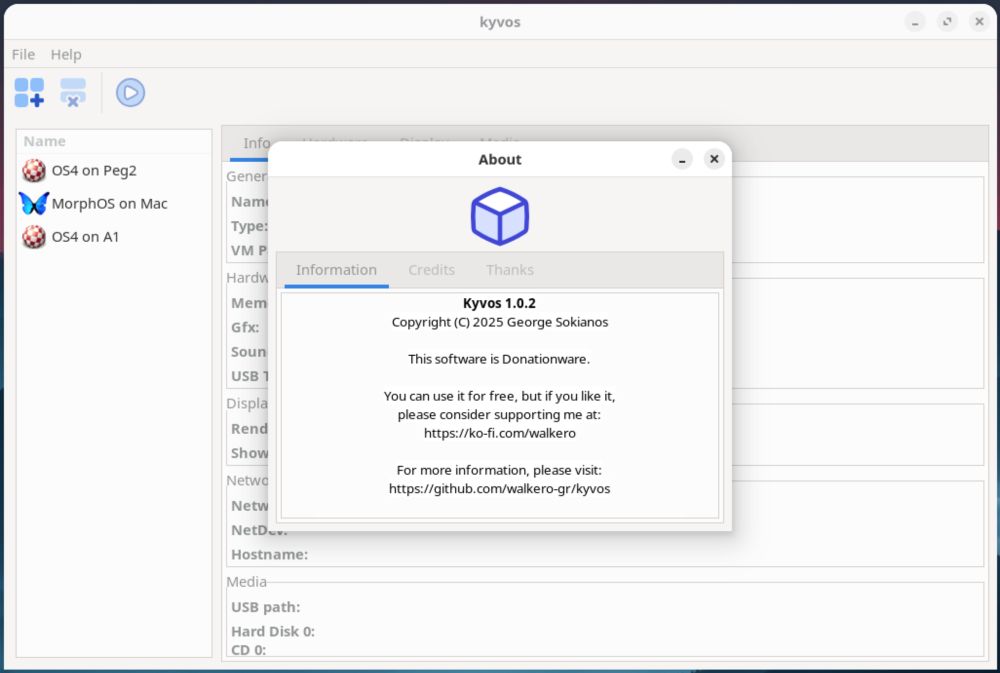Close the About dialog
1000x673 pixels.
tap(714, 159)
